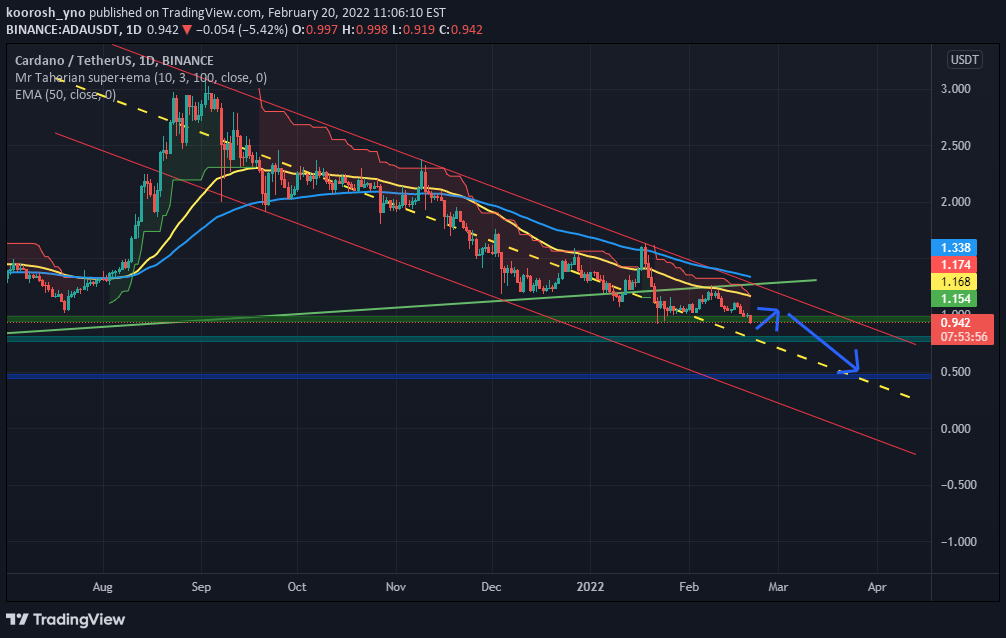Click the green 1.154 price label
The height and width of the screenshot is (638, 1006).
pyautogui.click(x=955, y=298)
